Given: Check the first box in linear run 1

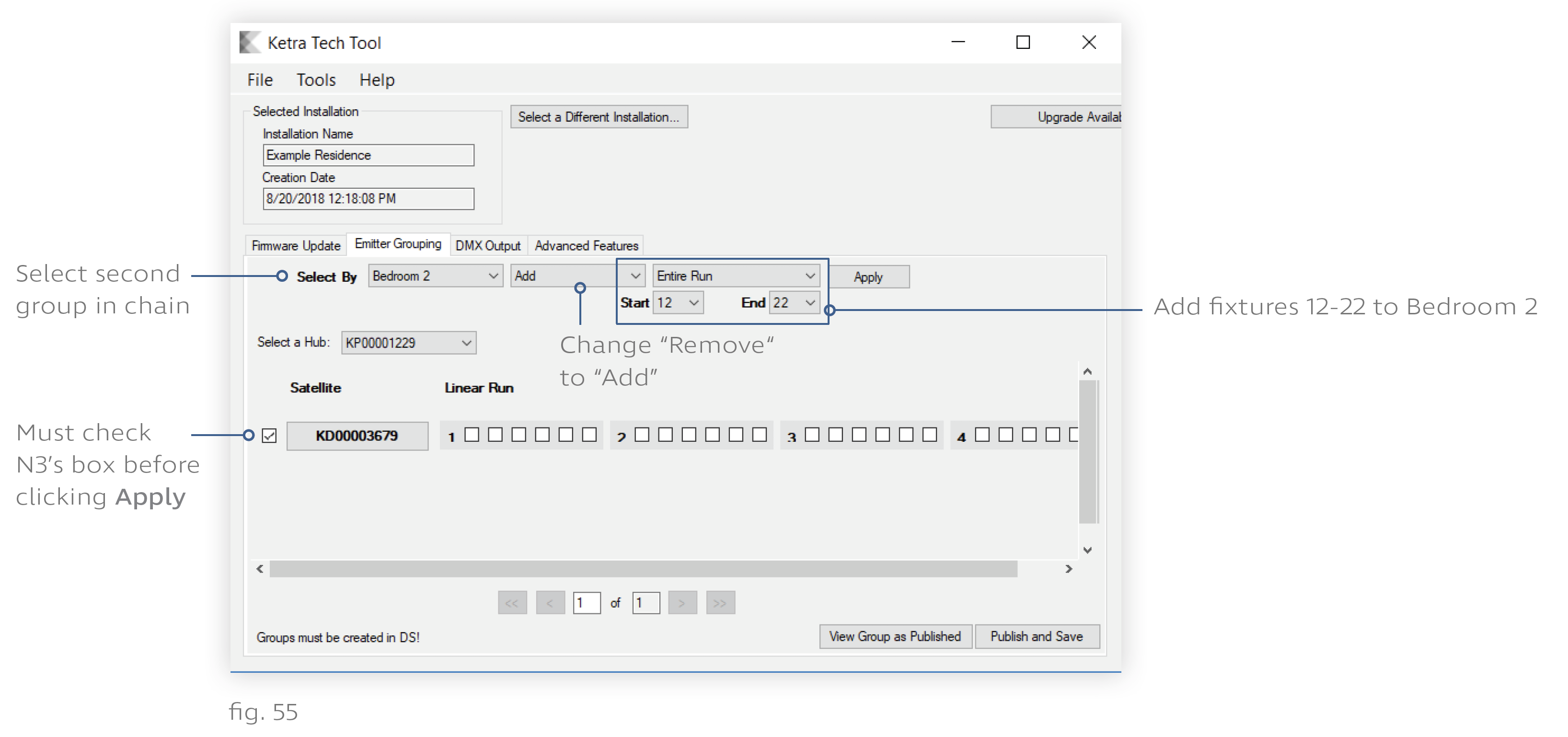Looking at the screenshot, I should (471, 435).
